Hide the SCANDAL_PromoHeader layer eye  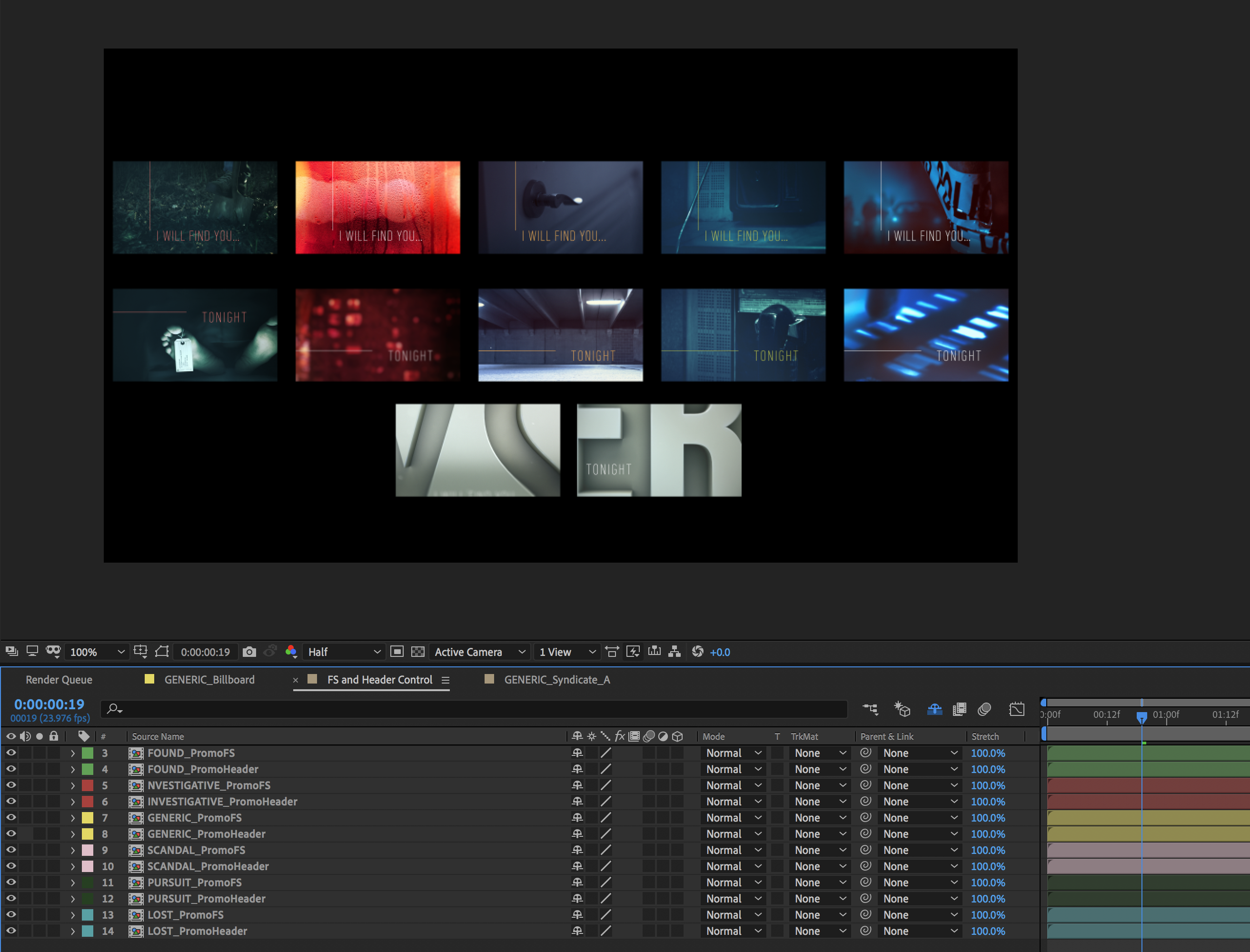[11, 865]
